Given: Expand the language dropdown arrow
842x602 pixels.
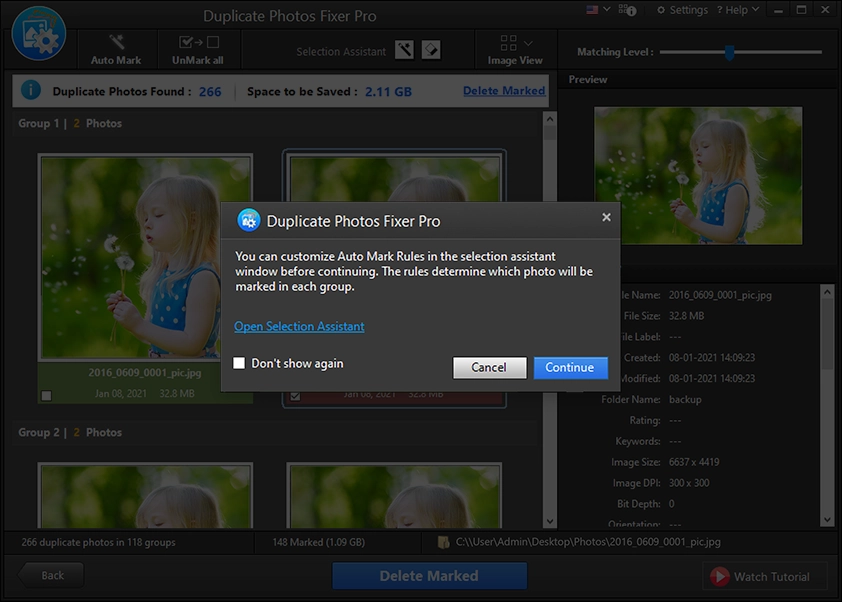Looking at the screenshot, I should (607, 9).
